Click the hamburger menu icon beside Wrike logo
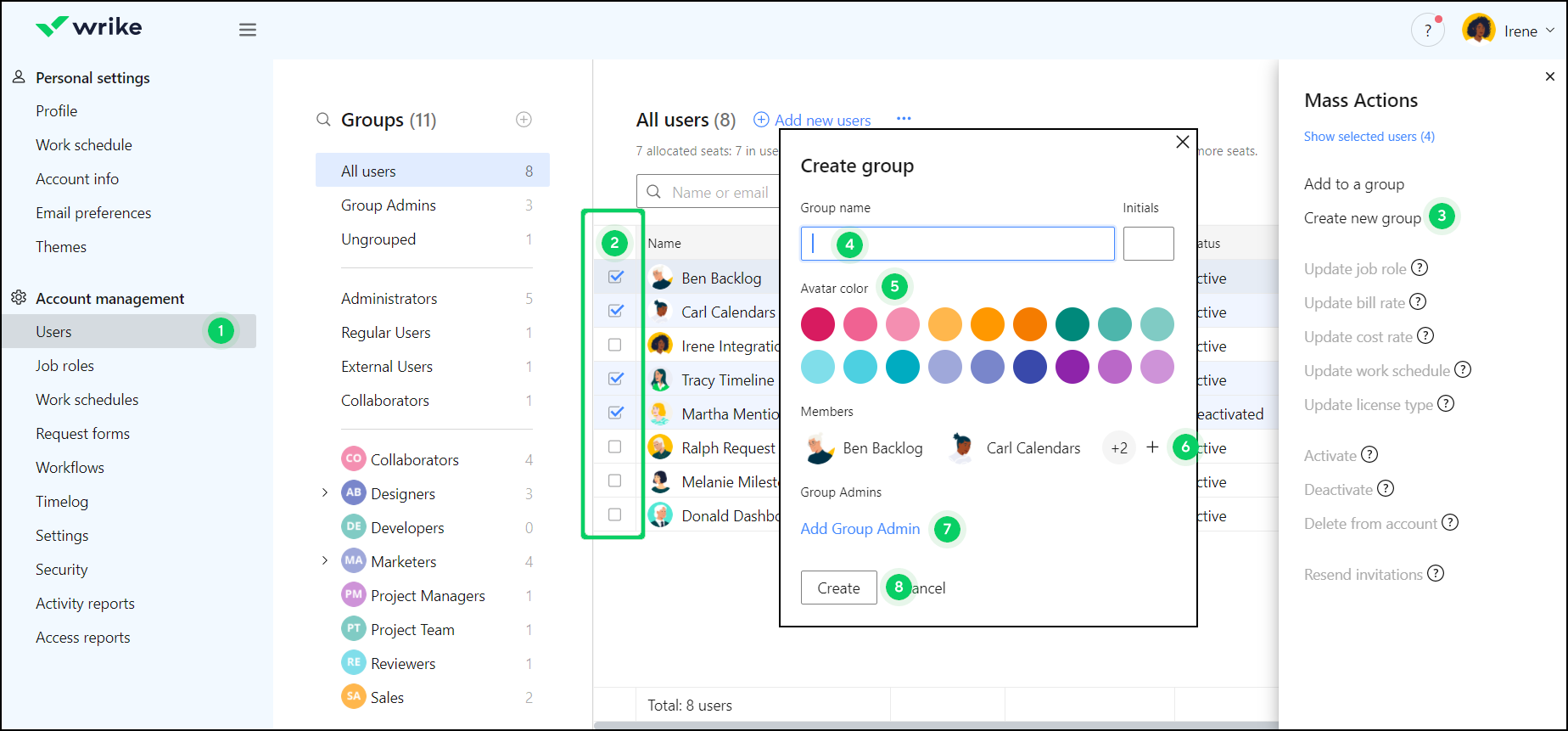This screenshot has width=1568, height=731. click(247, 30)
